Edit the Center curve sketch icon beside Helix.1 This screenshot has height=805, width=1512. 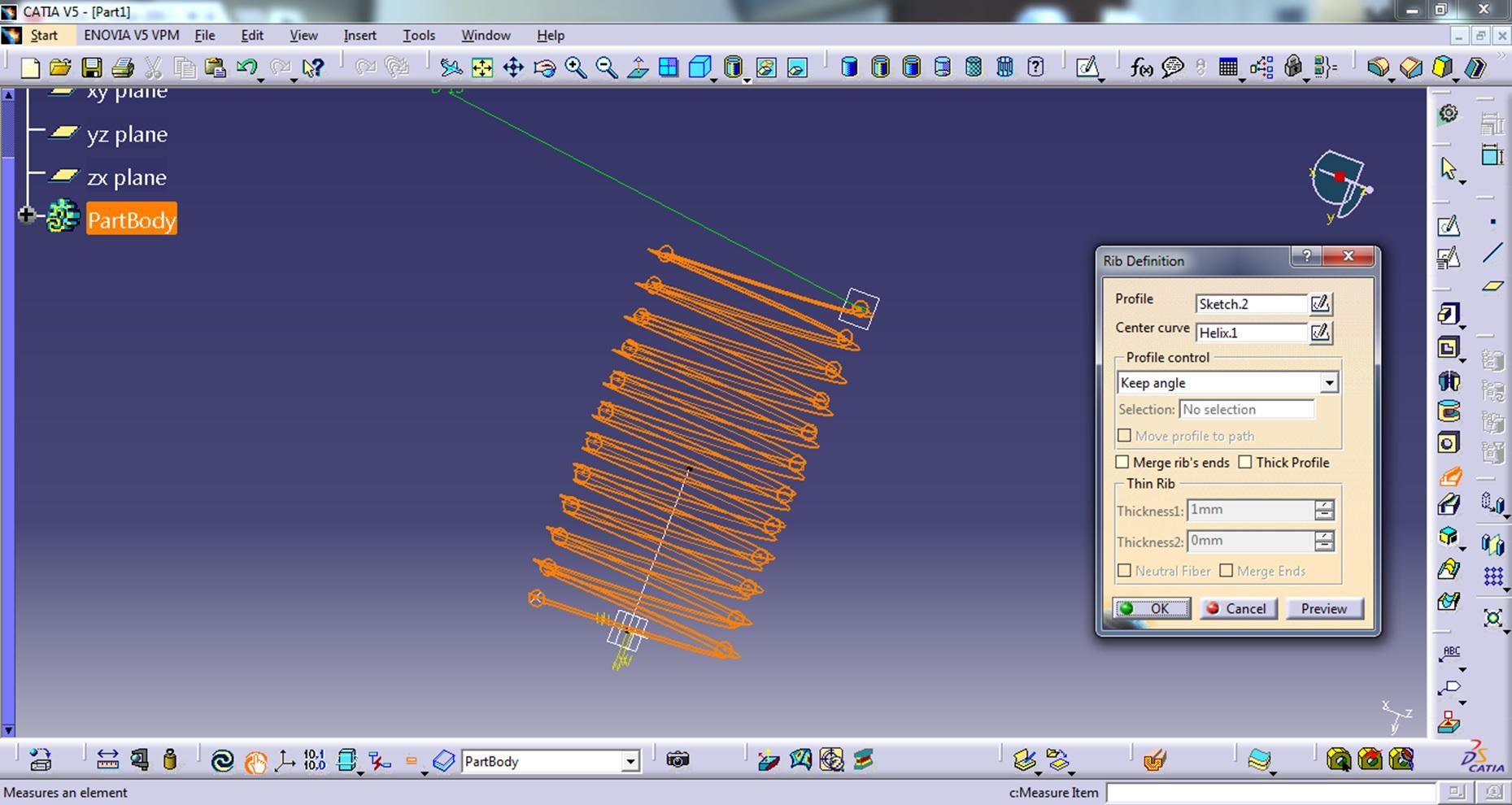point(1320,333)
